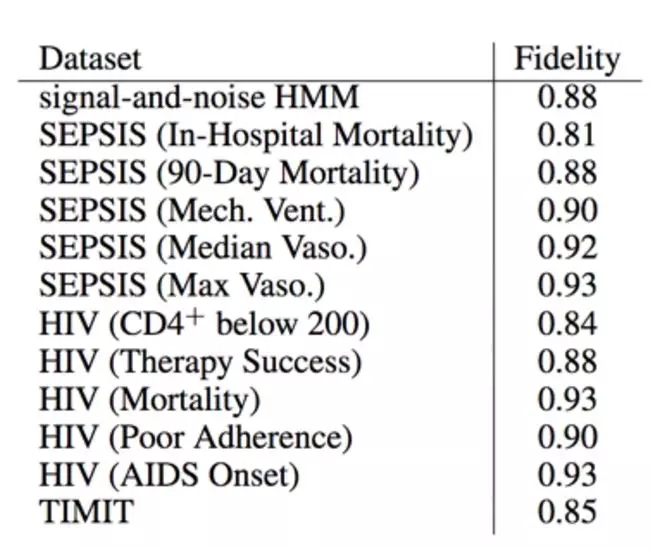Click SEPSIS (In-Hospital Mortality) dataset name

coord(256,134)
